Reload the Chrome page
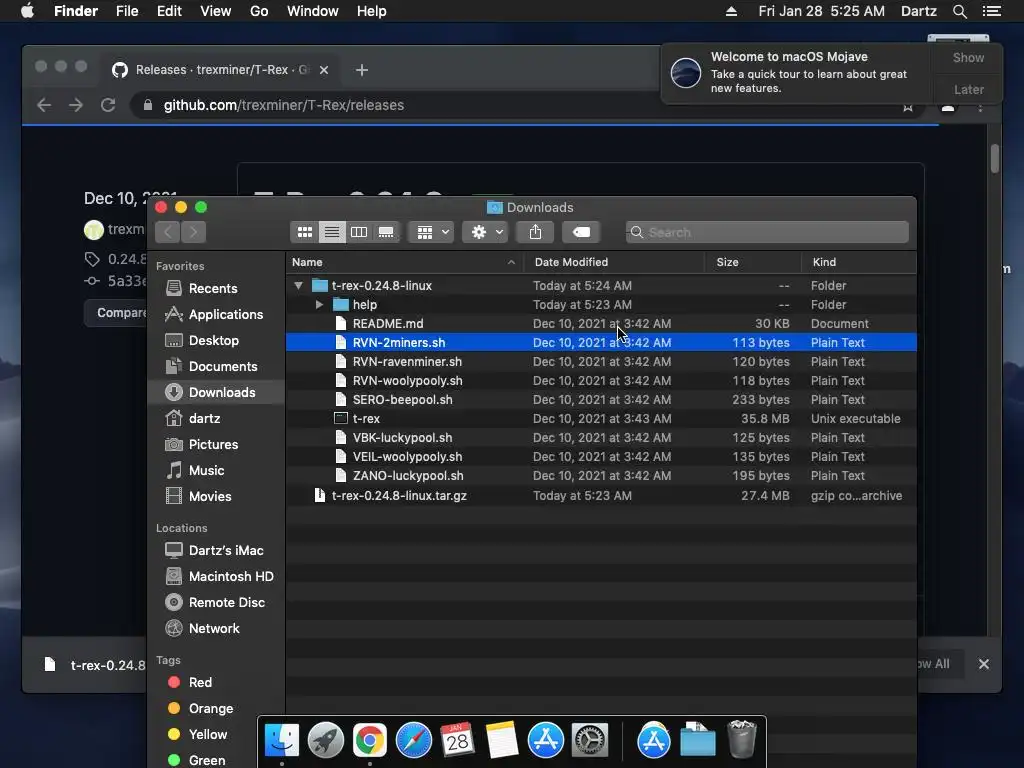 pos(108,105)
